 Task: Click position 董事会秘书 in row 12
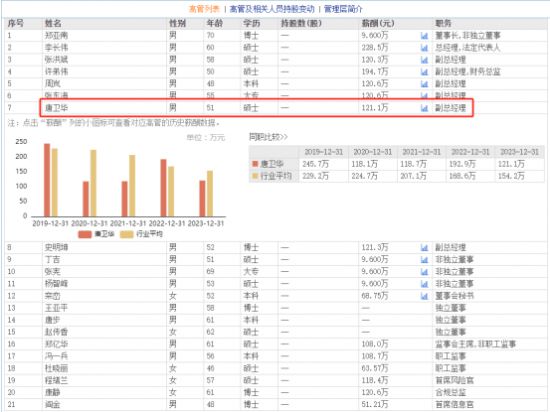pyautogui.click(x=454, y=296)
